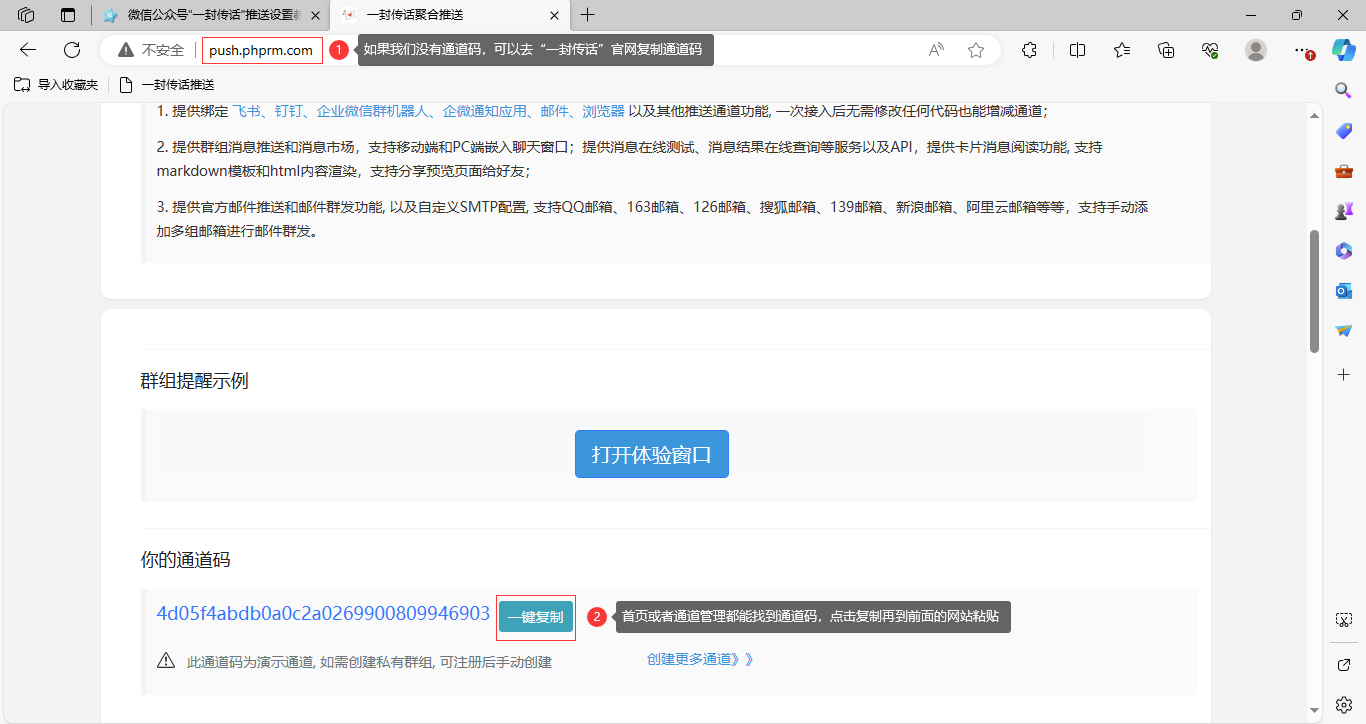Open sidebar Shopping tag icon
Viewport: 1366px width, 724px height.
click(x=1344, y=131)
